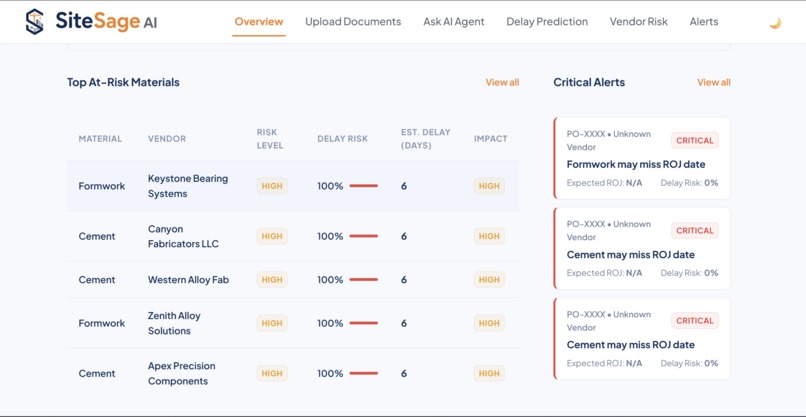Click the RISK LEVEL column header
This screenshot has width=806, height=417.
coord(270,139)
